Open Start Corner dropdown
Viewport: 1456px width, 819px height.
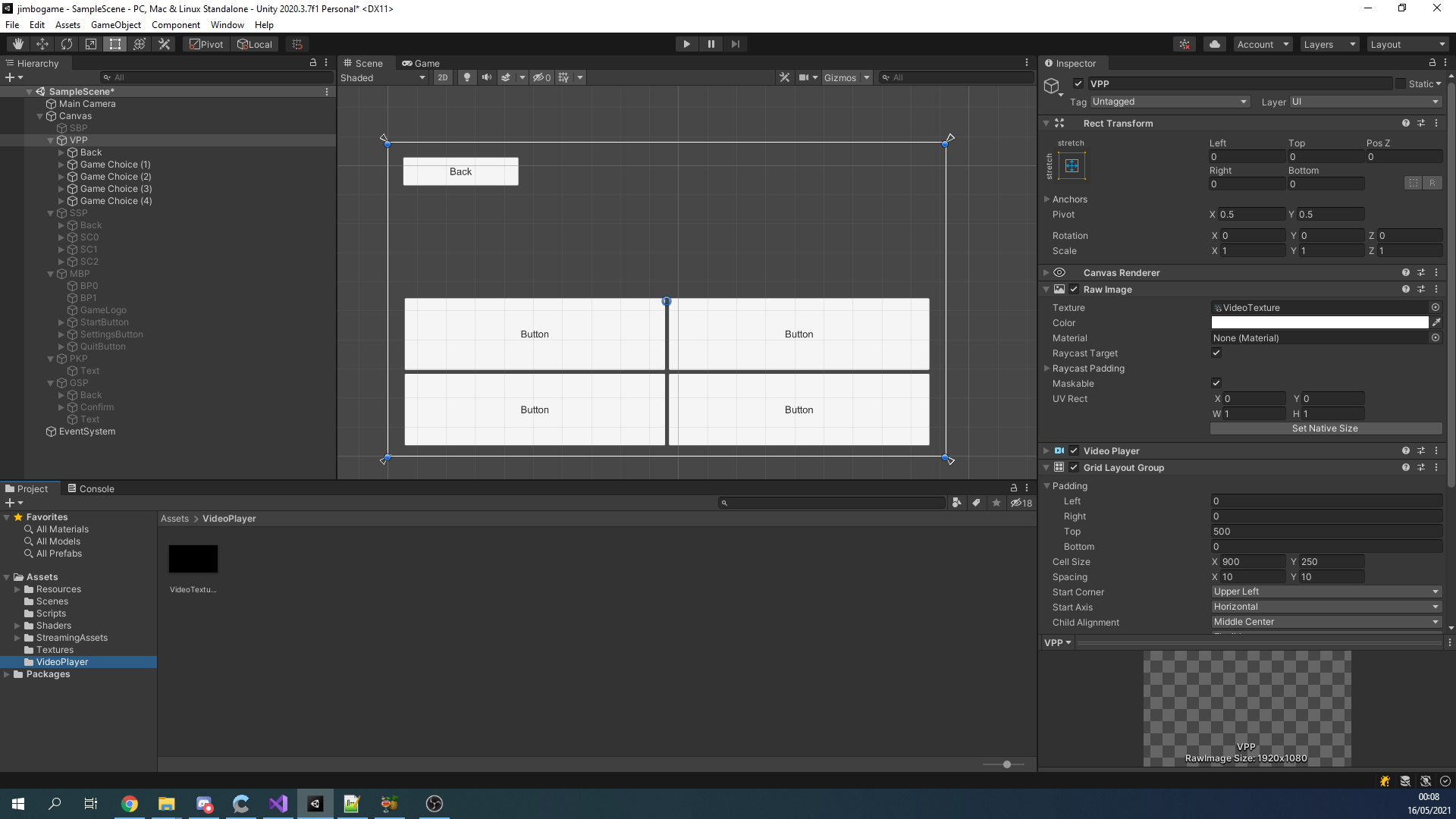point(1326,591)
